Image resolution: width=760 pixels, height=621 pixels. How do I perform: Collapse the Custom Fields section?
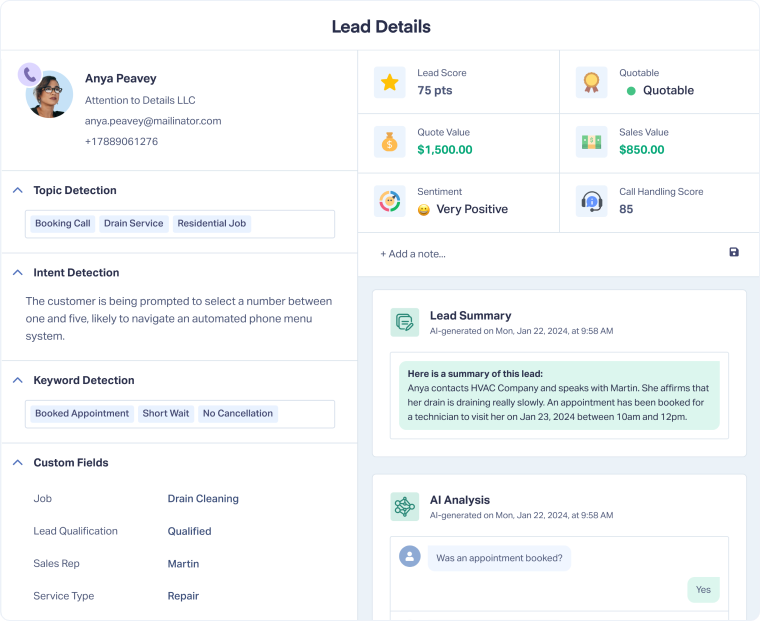(18, 463)
